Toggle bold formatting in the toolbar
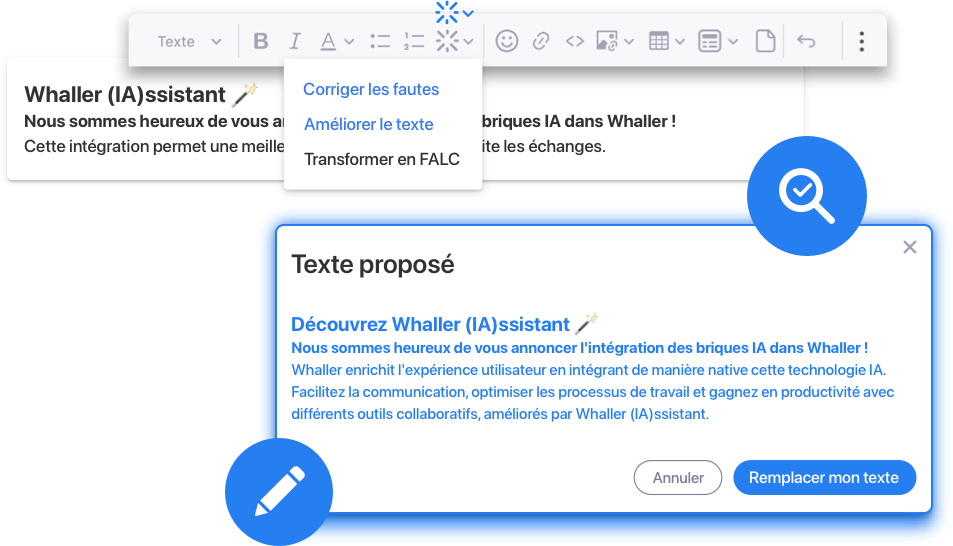The height and width of the screenshot is (546, 953). coord(261,41)
